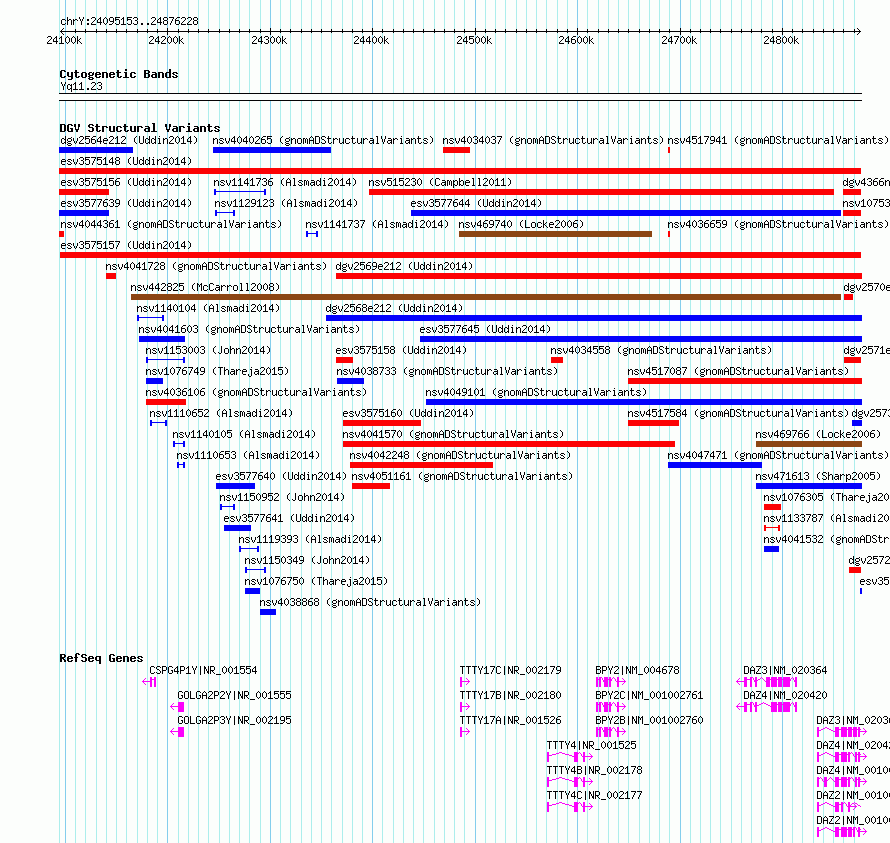The height and width of the screenshot is (843, 890).
Task: Select esv3577641 (Uddin2014) label
Action: click(x=289, y=518)
